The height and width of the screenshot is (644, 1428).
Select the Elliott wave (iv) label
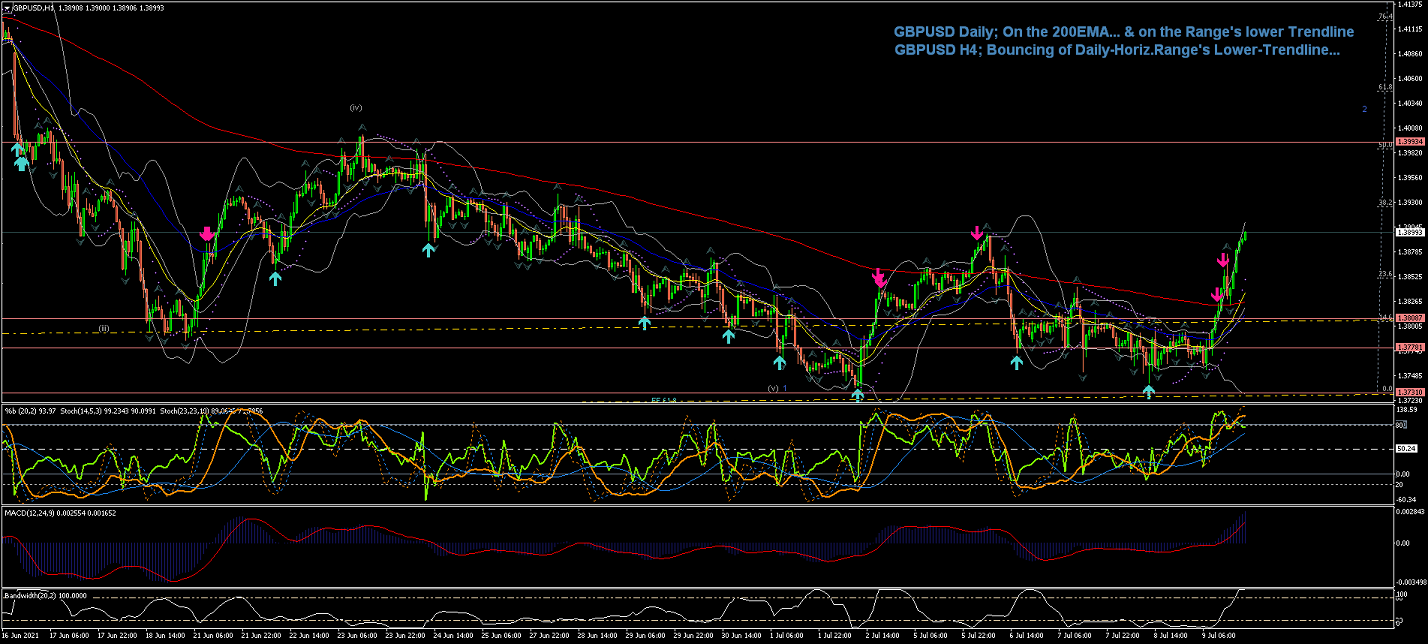tap(355, 107)
